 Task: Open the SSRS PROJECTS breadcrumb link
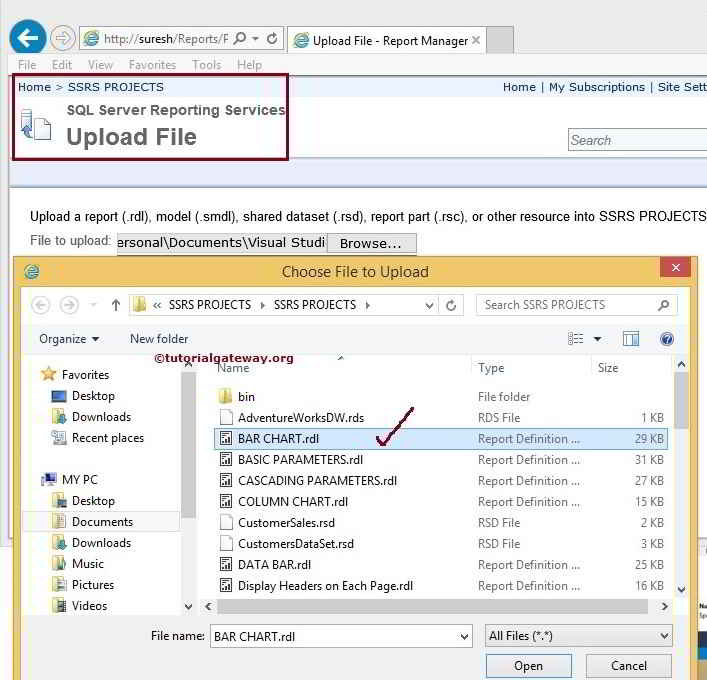click(115, 87)
